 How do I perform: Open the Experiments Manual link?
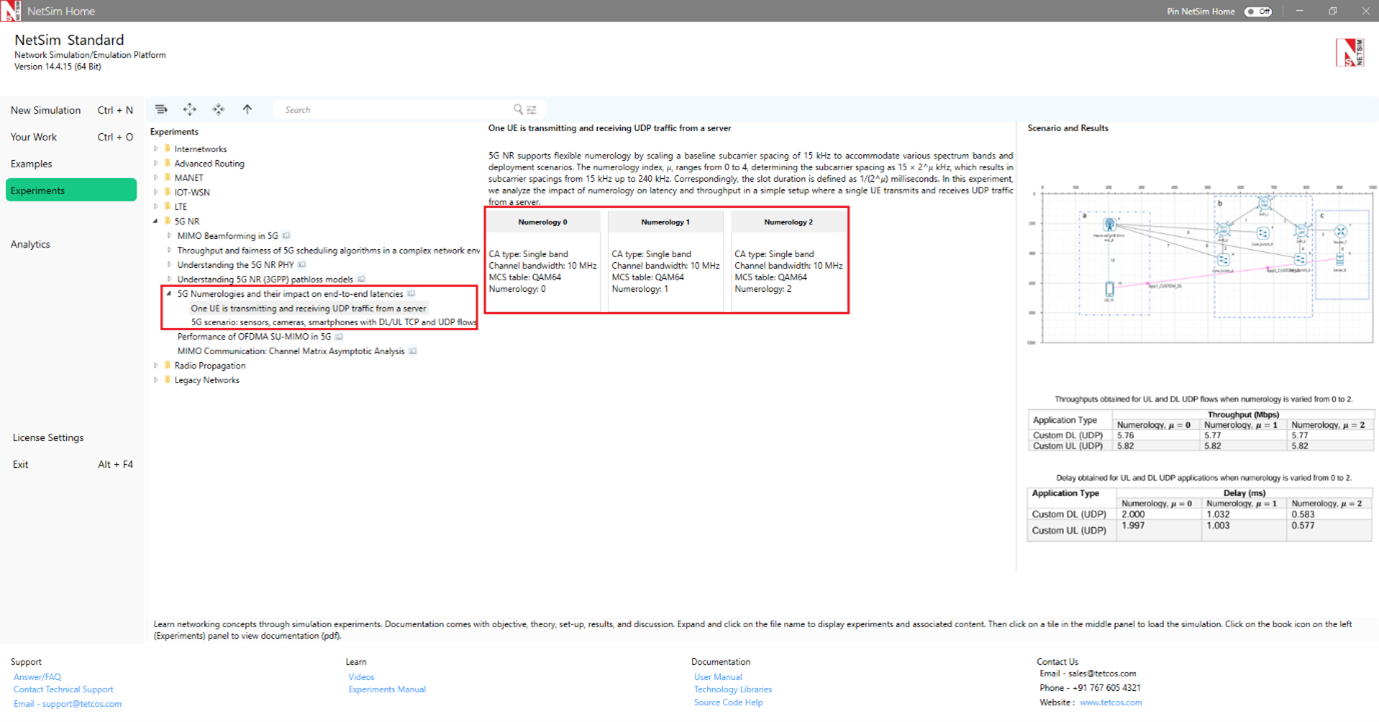[387, 689]
